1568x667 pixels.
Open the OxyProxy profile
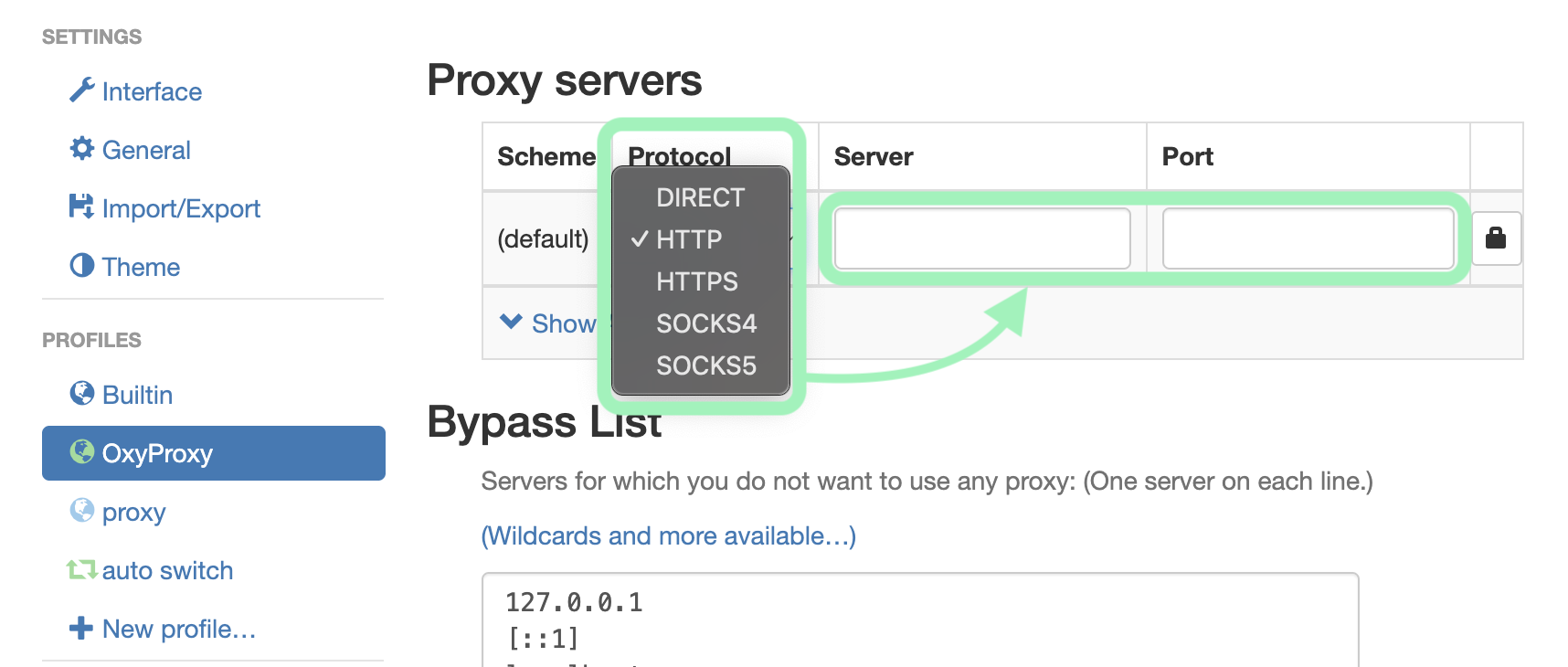[x=213, y=453]
